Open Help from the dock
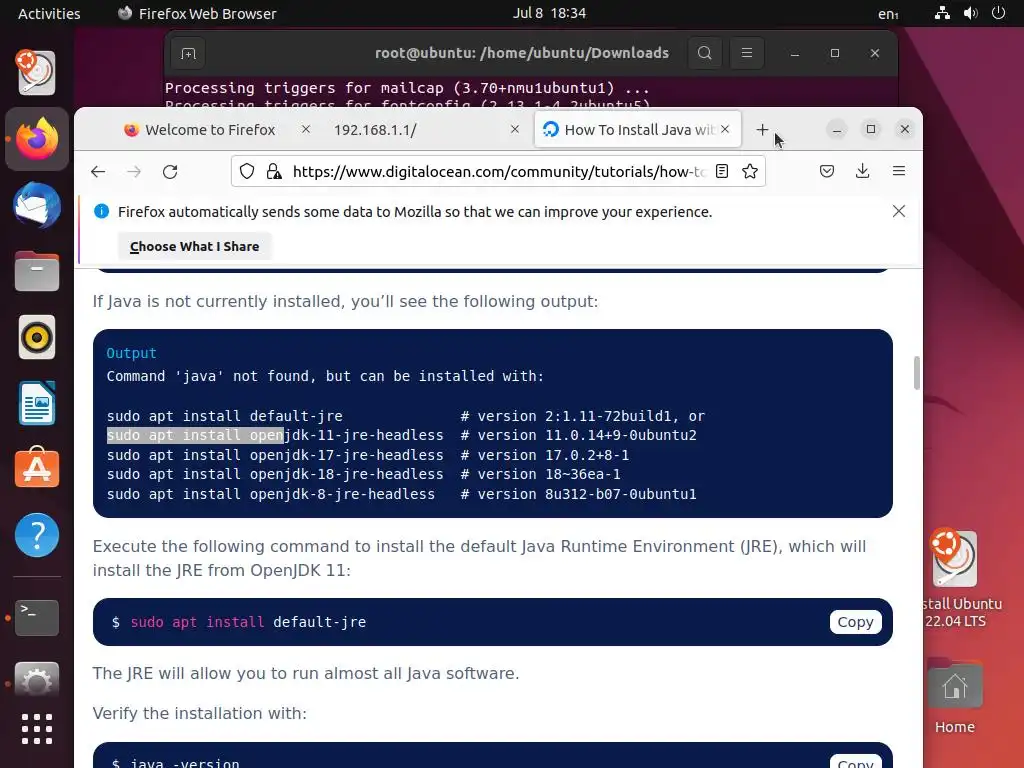The width and height of the screenshot is (1024, 768). click(x=37, y=536)
